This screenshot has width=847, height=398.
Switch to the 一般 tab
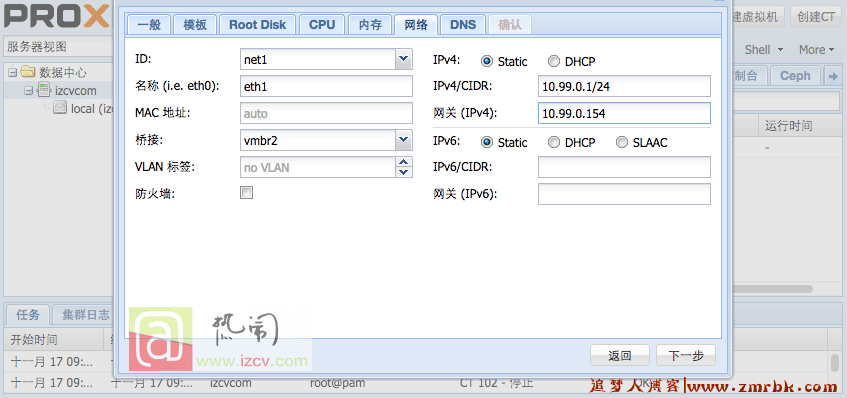pos(149,25)
